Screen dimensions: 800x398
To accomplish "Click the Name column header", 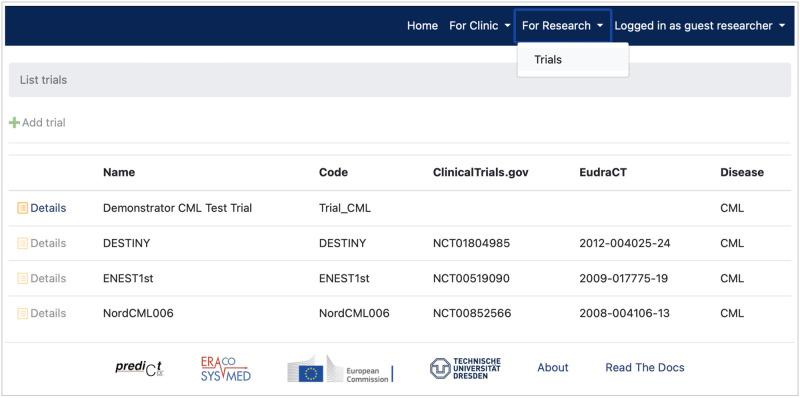I will pos(119,172).
